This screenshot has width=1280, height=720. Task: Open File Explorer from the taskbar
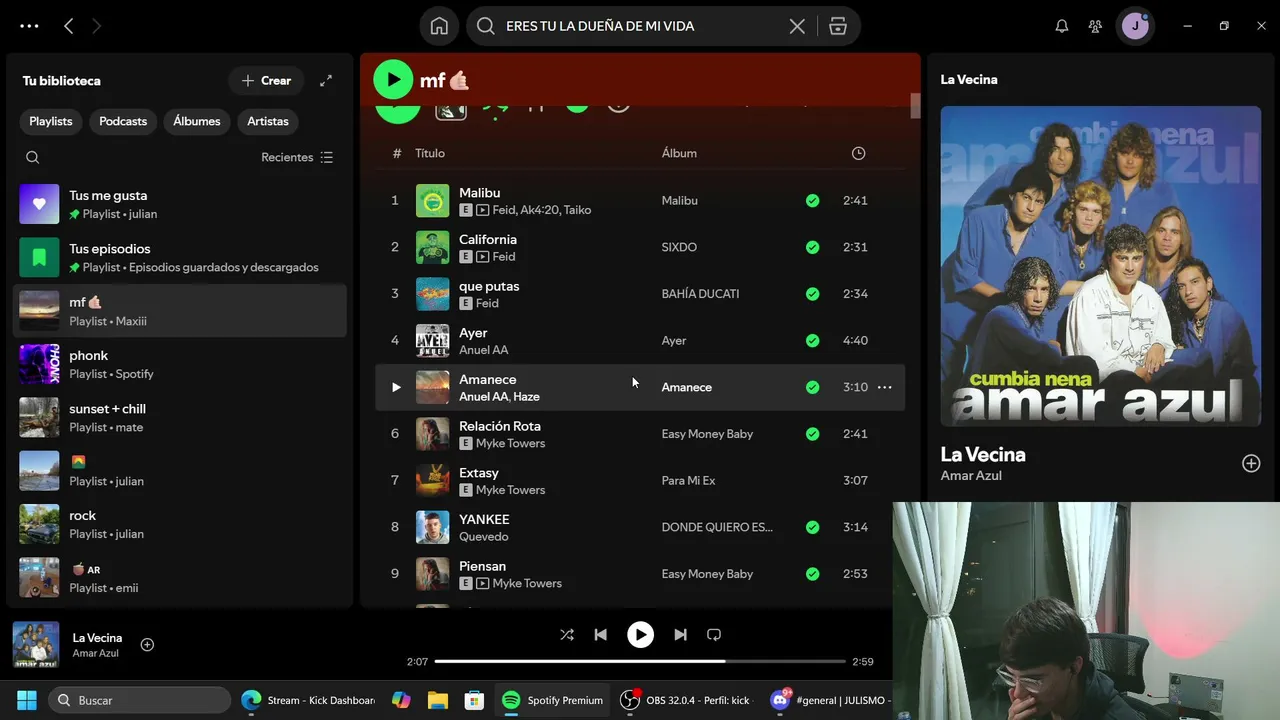(438, 700)
